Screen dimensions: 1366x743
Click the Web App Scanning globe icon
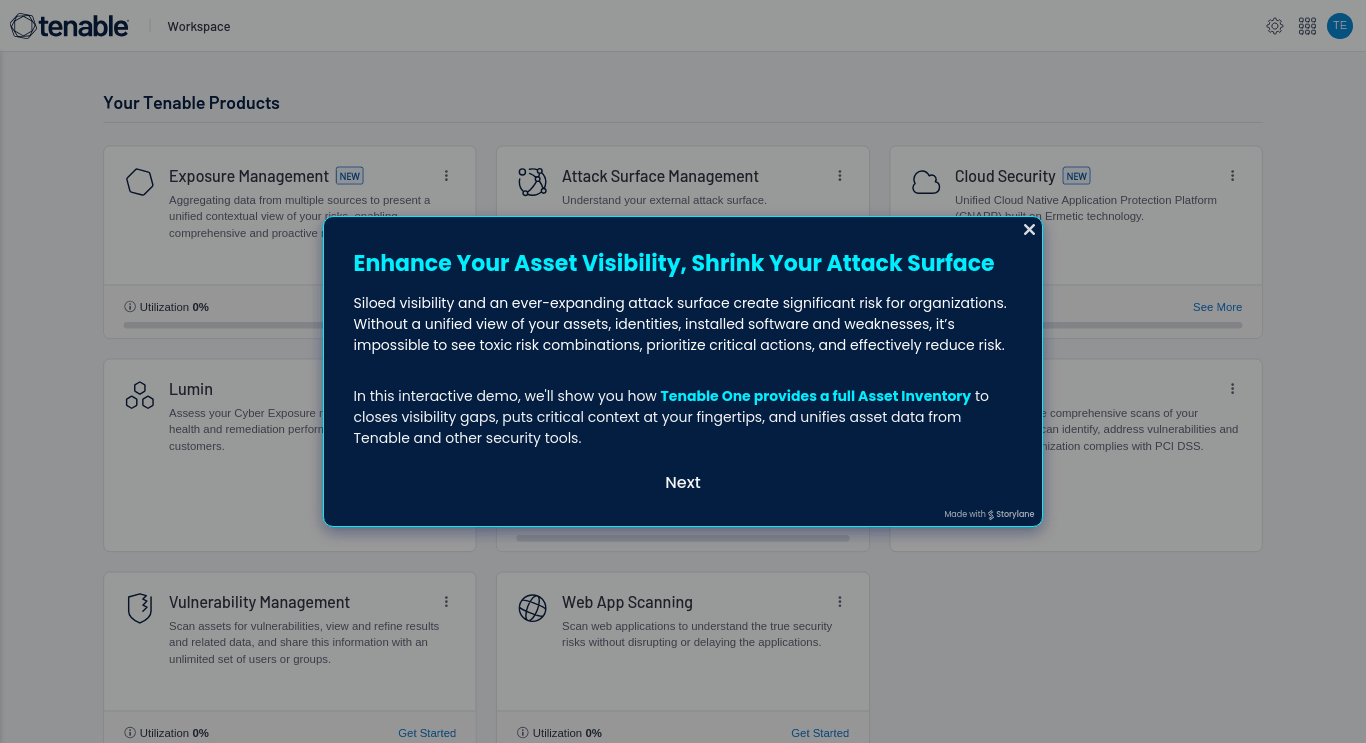pos(532,608)
